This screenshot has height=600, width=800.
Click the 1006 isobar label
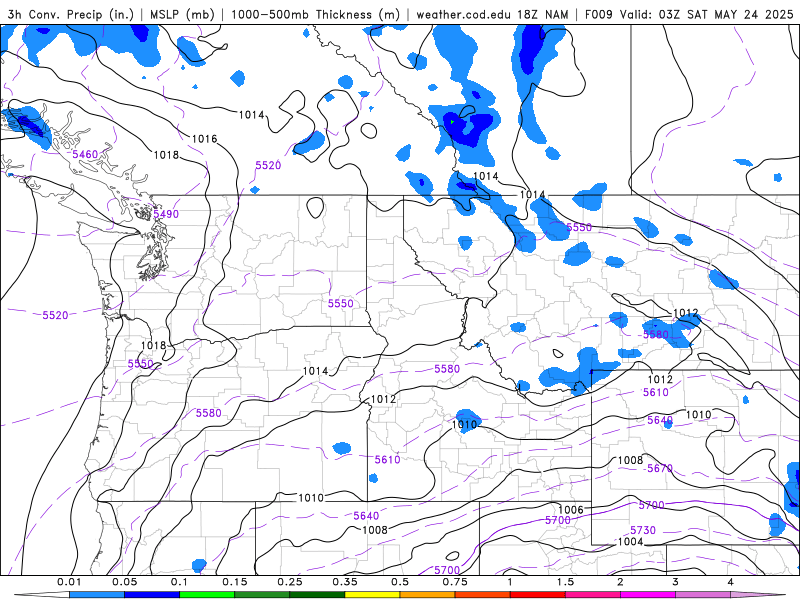571,510
